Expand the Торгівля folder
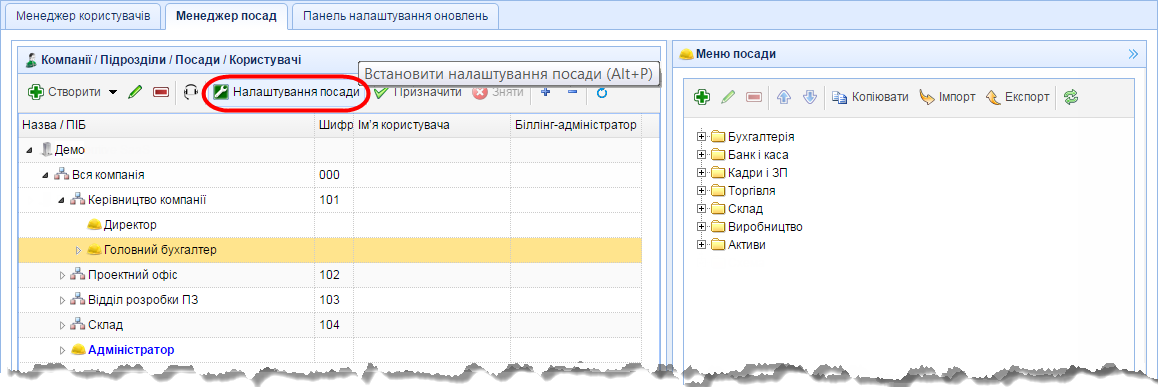 coord(702,191)
